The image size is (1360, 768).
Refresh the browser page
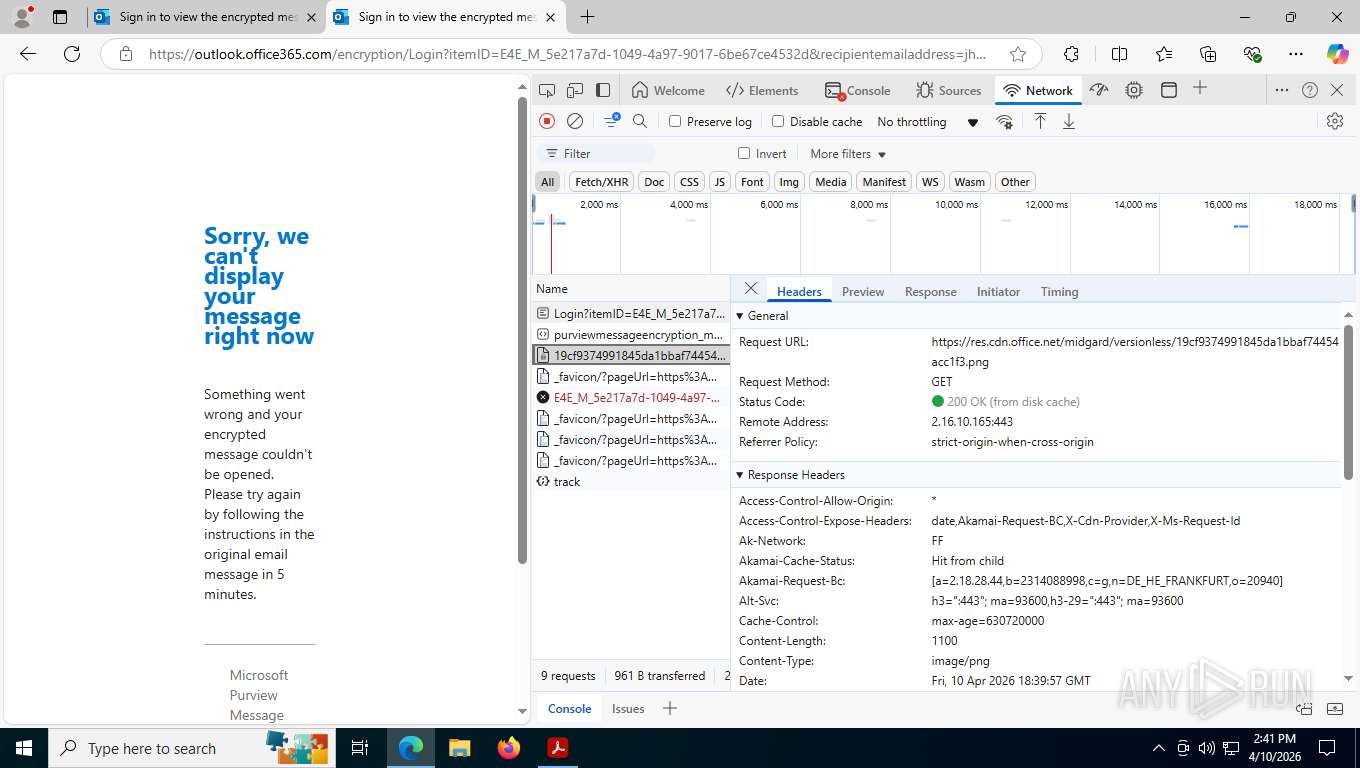[72, 54]
